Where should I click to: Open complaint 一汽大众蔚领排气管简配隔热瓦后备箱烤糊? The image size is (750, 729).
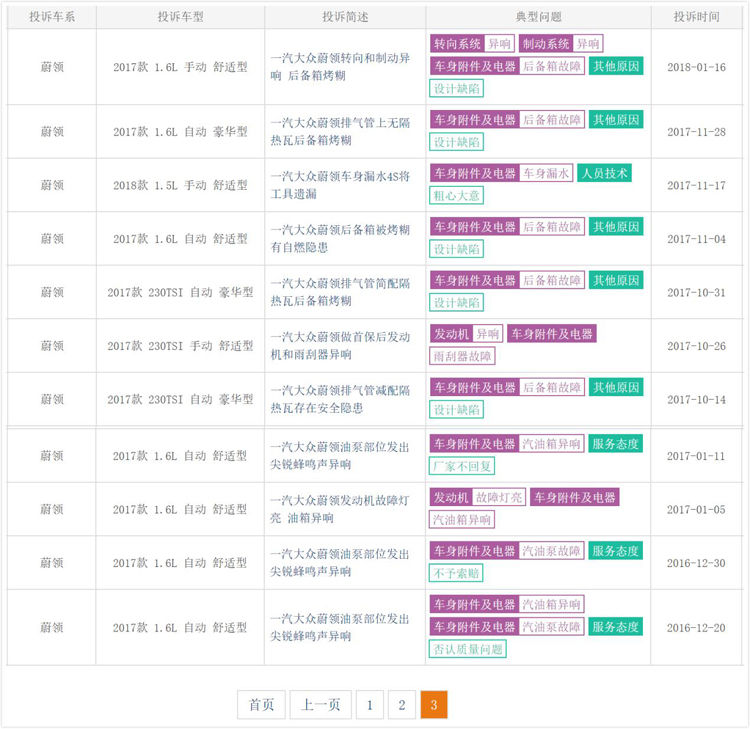(x=340, y=292)
